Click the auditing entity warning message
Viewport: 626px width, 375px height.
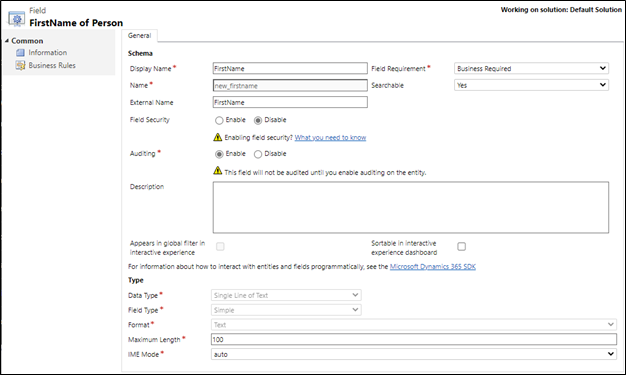(325, 173)
